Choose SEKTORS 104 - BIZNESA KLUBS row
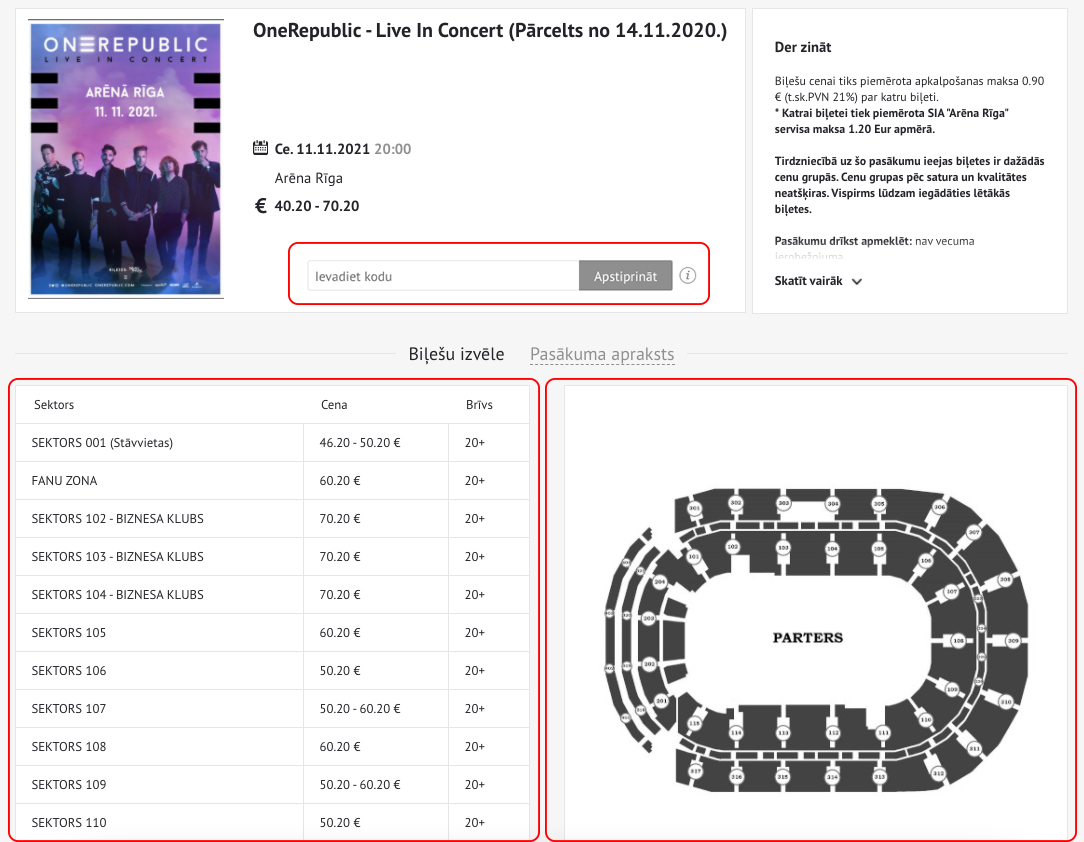The height and width of the screenshot is (842, 1084). [x=272, y=595]
